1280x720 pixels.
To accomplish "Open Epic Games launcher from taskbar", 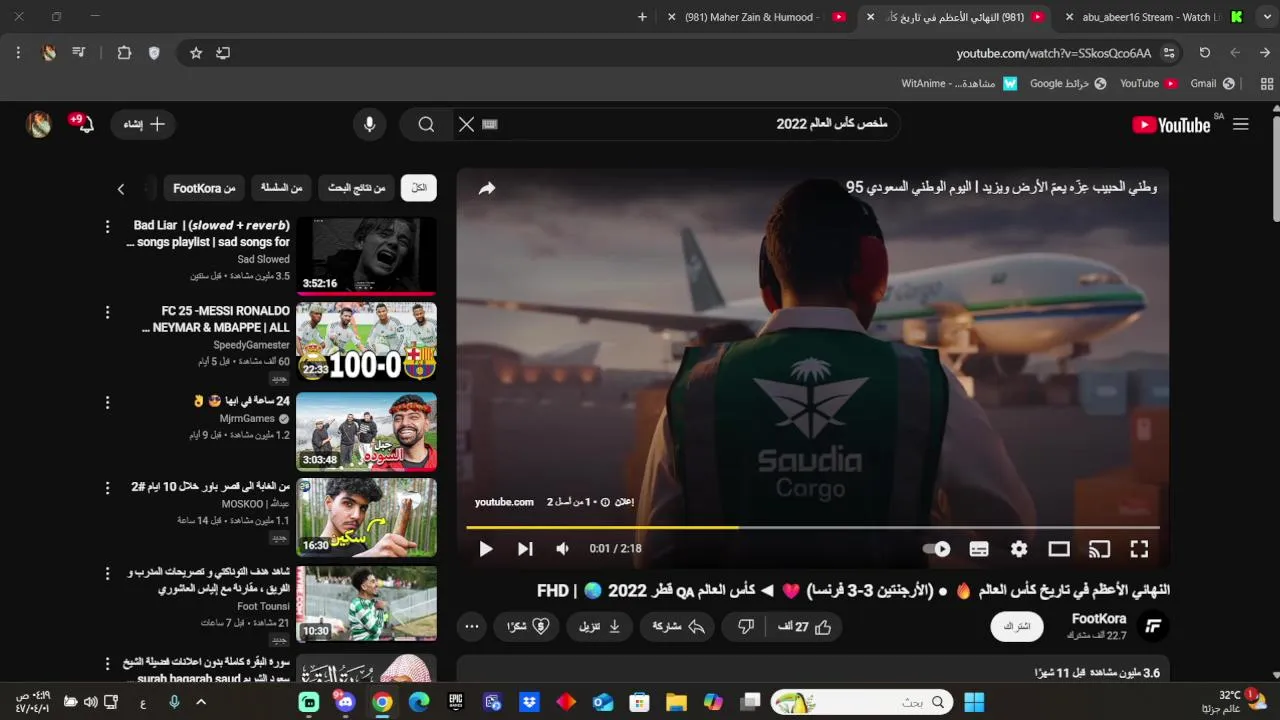I will click(x=456, y=702).
